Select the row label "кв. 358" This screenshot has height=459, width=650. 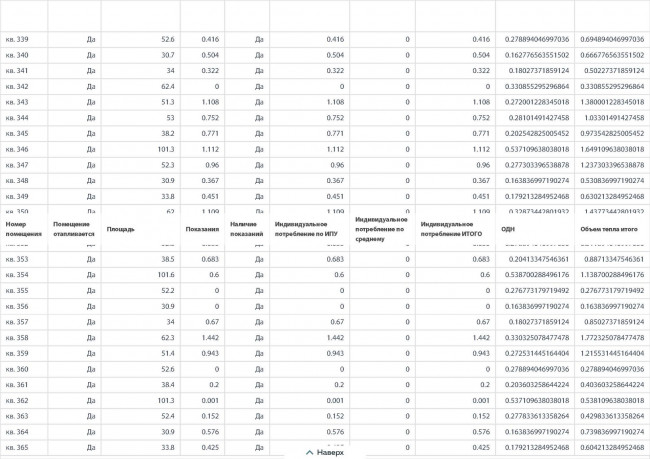pos(17,338)
